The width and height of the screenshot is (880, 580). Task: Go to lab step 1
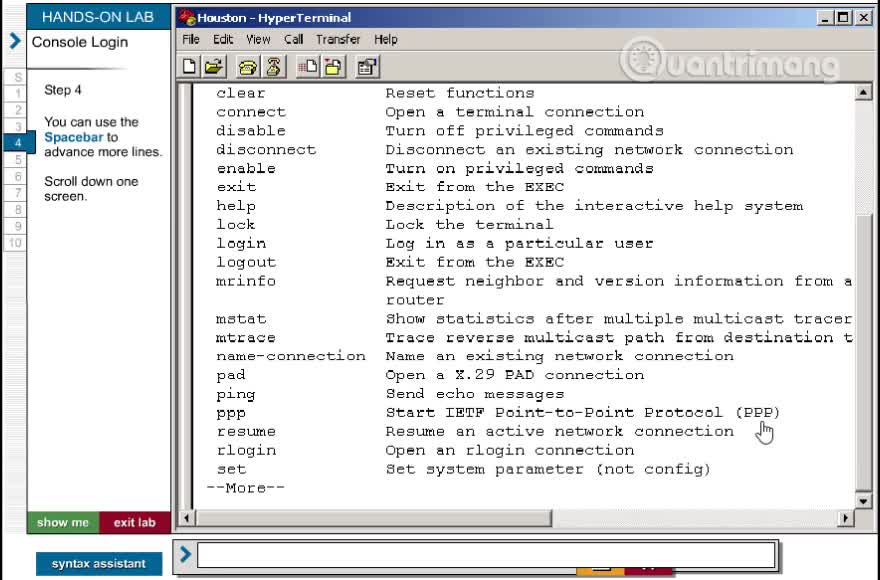[17, 93]
